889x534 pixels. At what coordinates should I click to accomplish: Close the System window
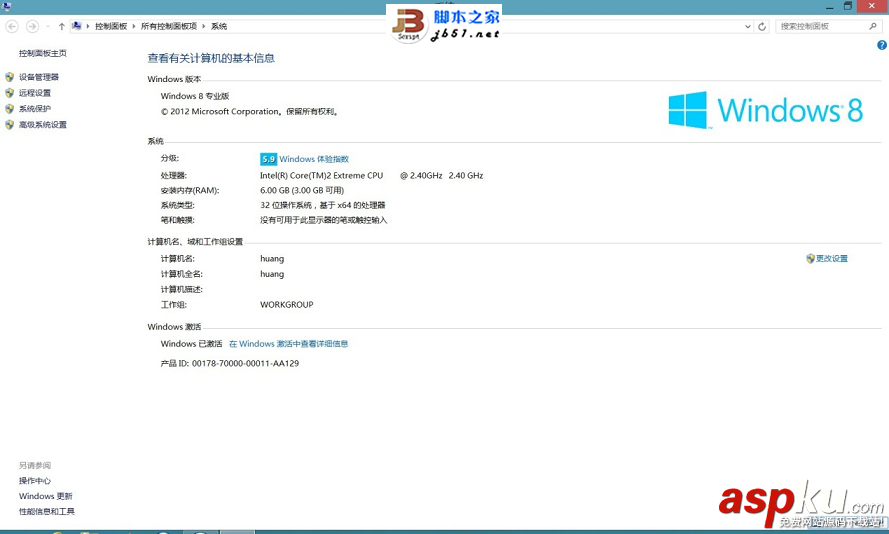point(872,6)
